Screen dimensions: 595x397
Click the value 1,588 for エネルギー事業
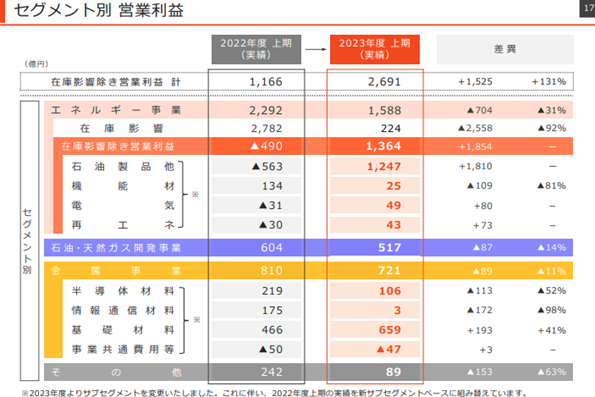pos(384,110)
